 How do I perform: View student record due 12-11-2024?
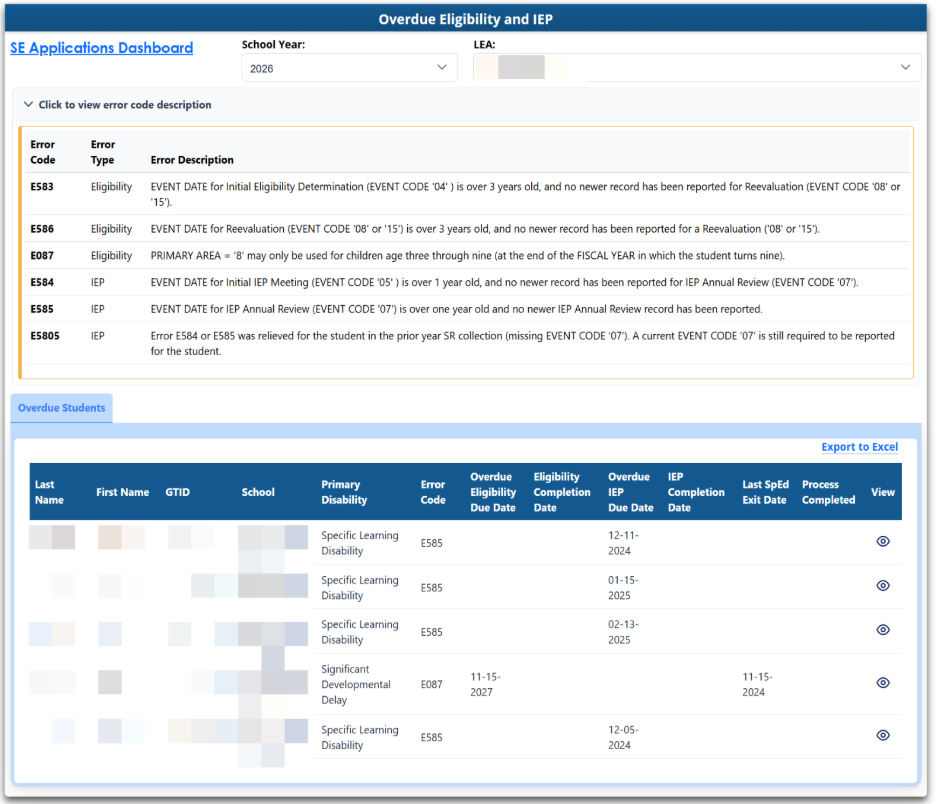coord(882,541)
